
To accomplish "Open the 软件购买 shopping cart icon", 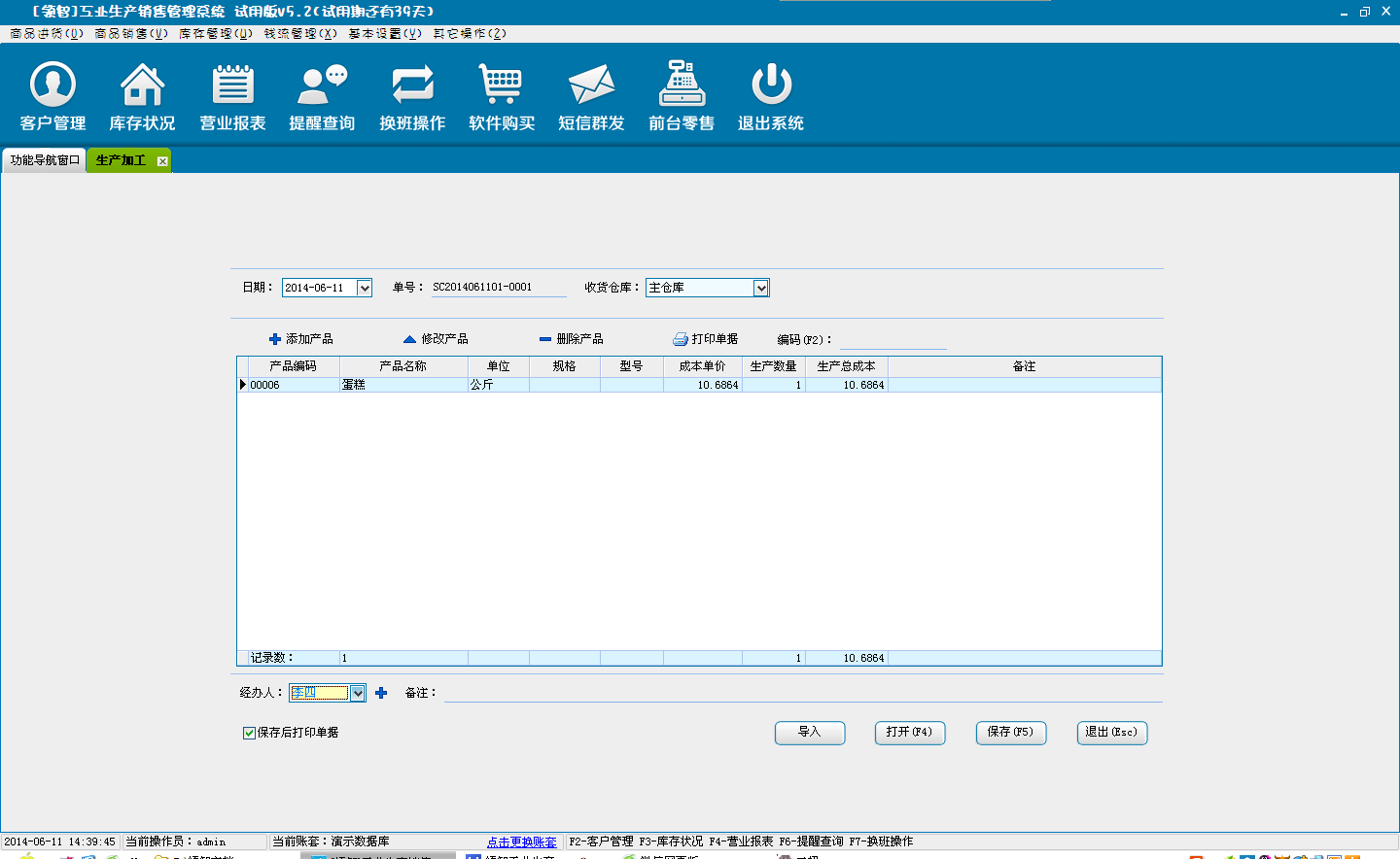I will click(x=502, y=86).
